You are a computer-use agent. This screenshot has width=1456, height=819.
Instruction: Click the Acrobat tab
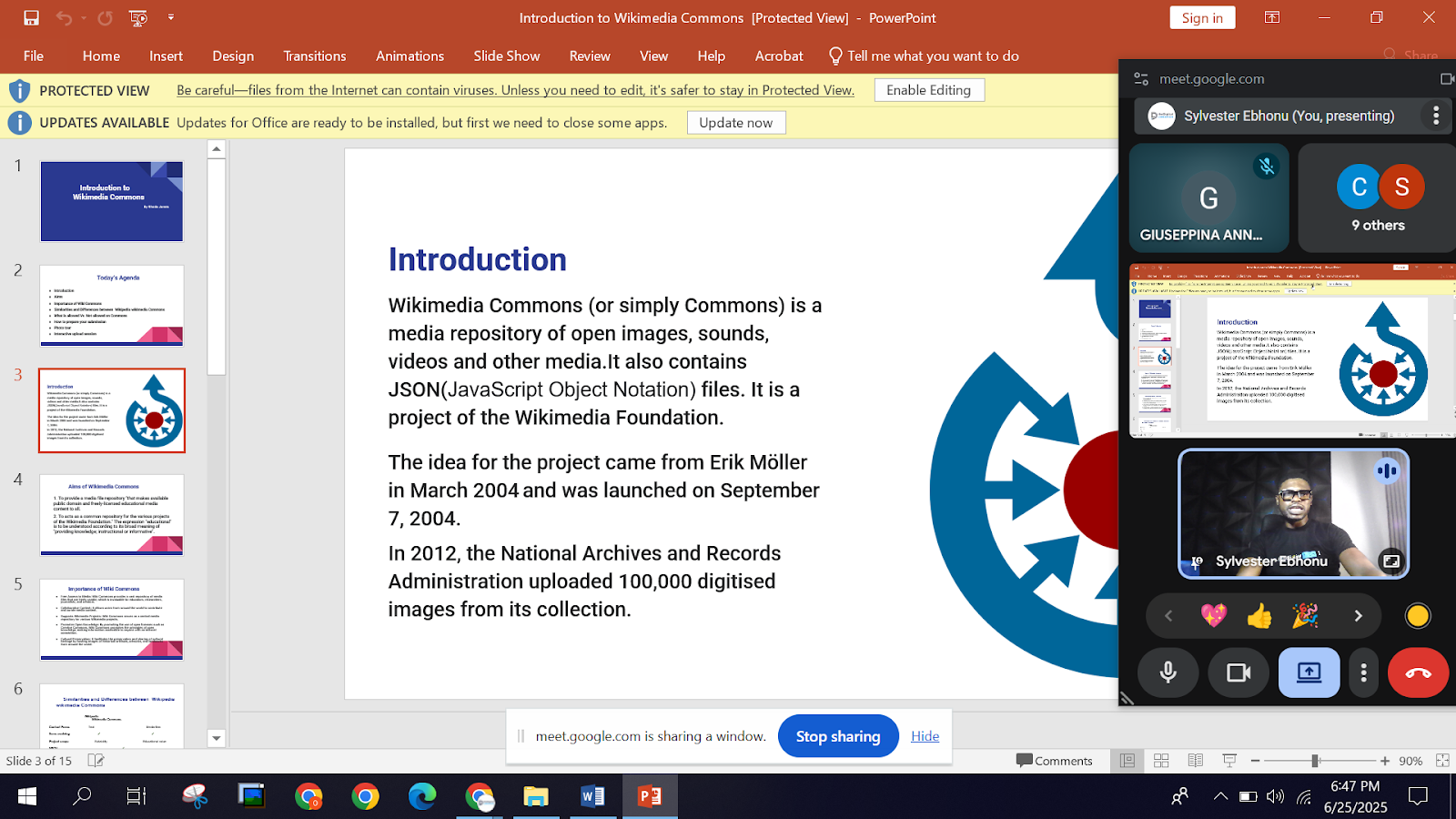(x=779, y=56)
